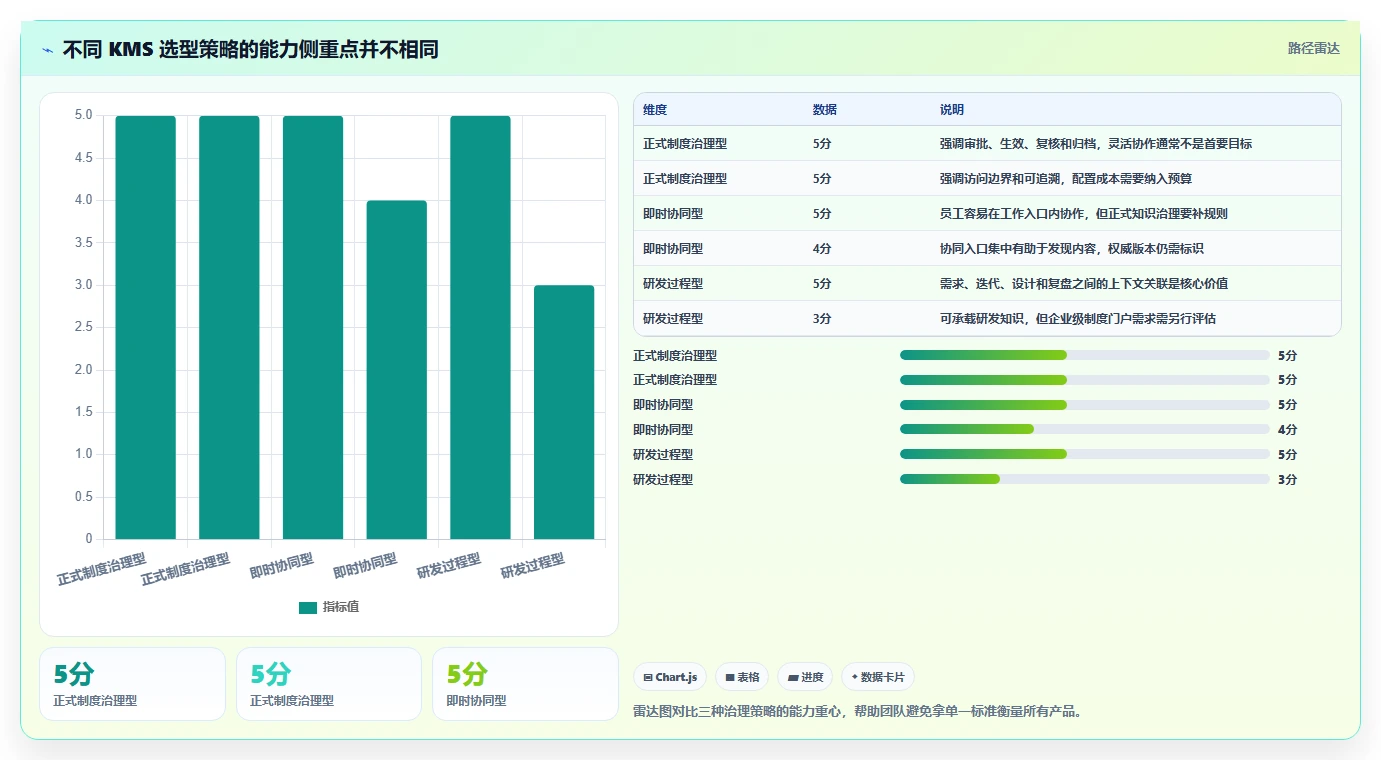1381x760 pixels.
Task: Click the y-axis tick 2.5
Action: click(83, 327)
